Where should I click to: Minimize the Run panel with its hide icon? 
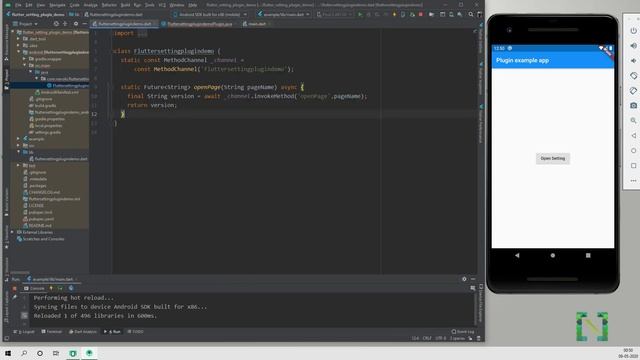click(x=473, y=279)
